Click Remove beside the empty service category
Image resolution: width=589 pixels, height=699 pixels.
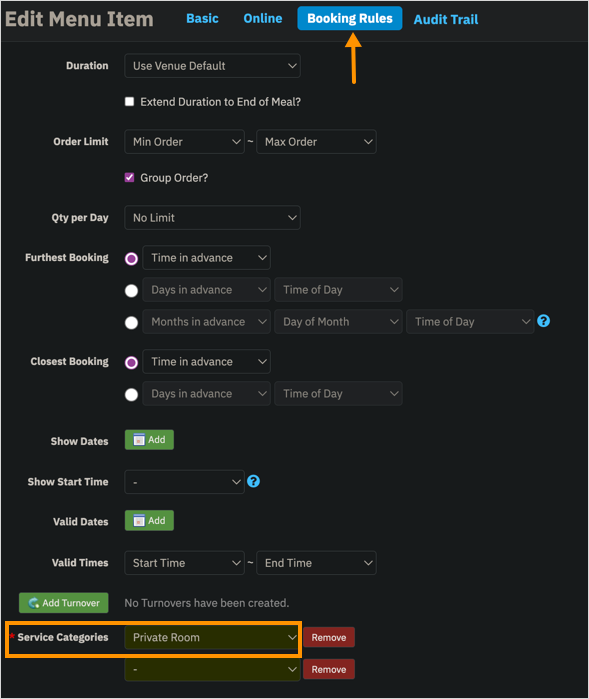point(329,670)
